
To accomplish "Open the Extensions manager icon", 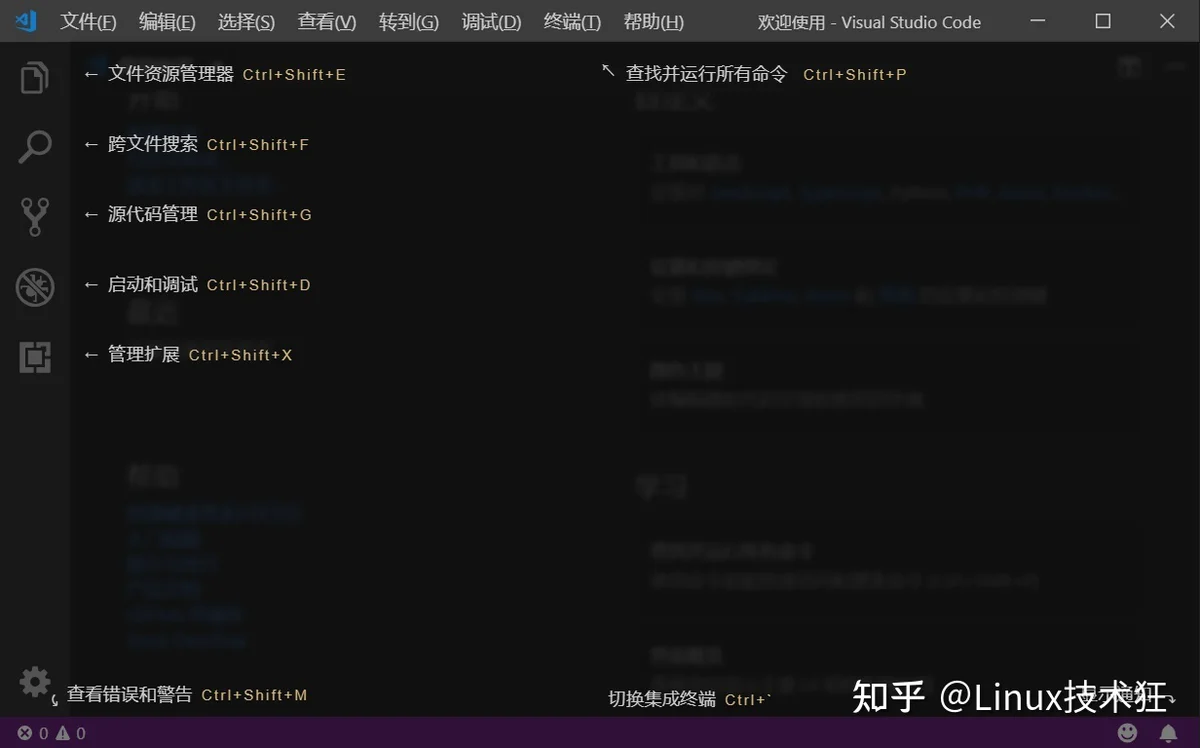I will 35,357.
